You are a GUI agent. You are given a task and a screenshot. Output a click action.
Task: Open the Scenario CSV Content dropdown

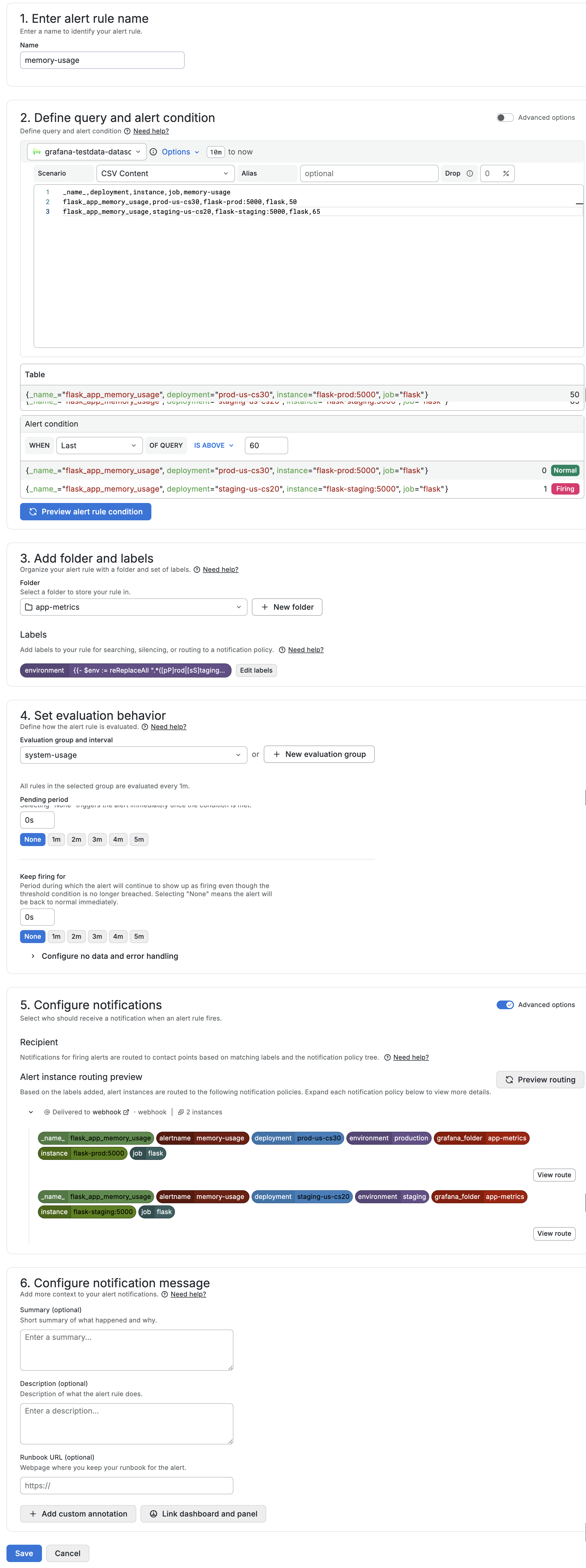165,173
